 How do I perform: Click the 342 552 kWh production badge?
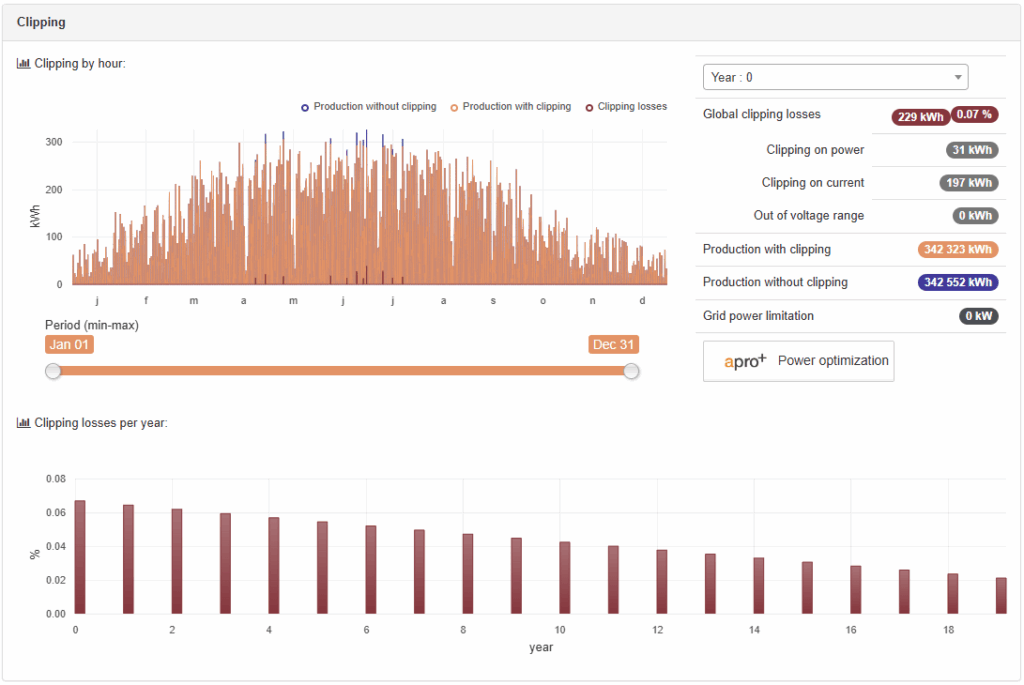point(957,283)
